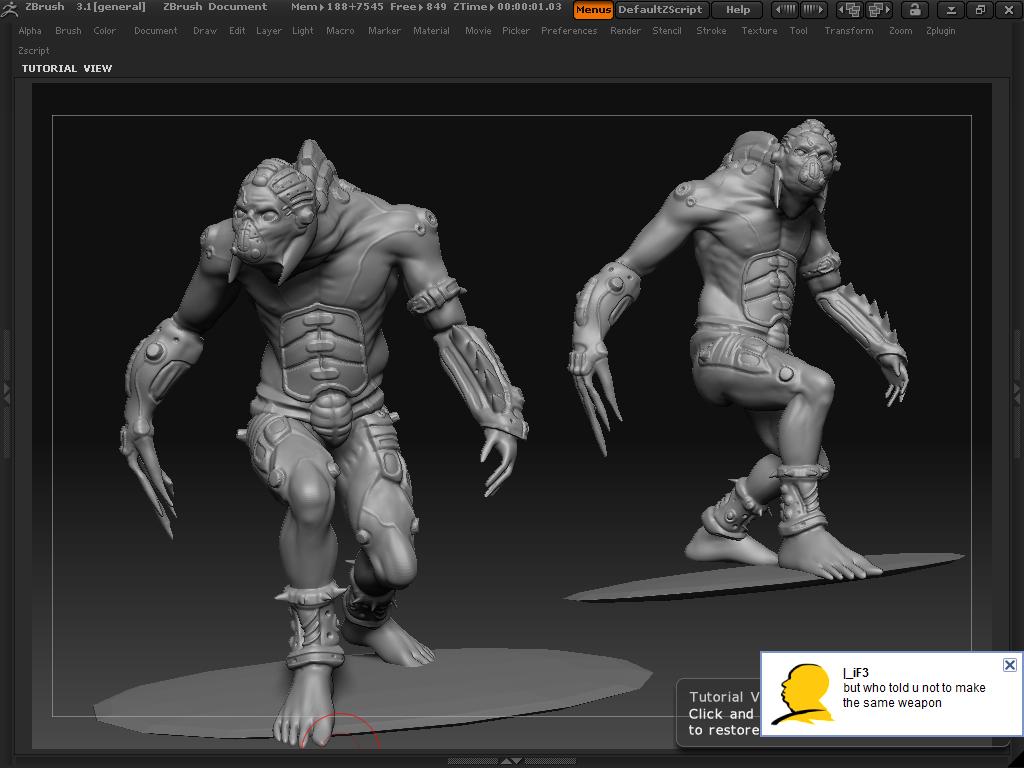Click the message about the same weapon
The height and width of the screenshot is (768, 1024).
coord(914,695)
